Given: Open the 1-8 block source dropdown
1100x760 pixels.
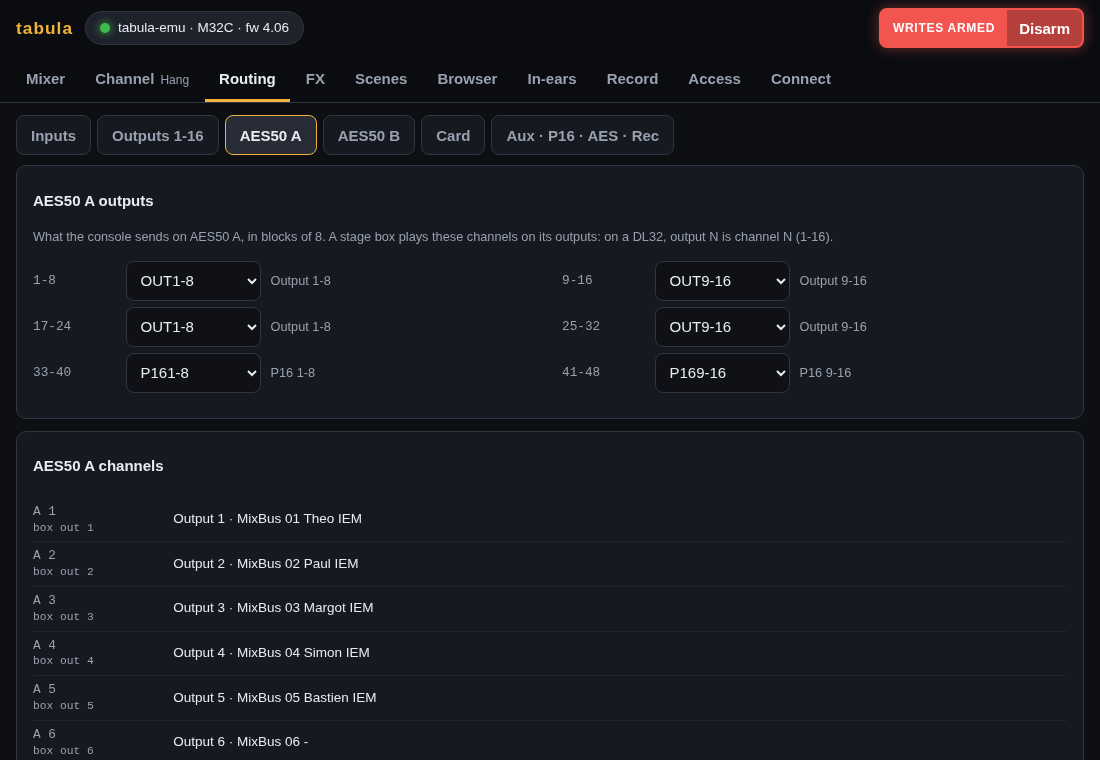Looking at the screenshot, I should [x=193, y=281].
